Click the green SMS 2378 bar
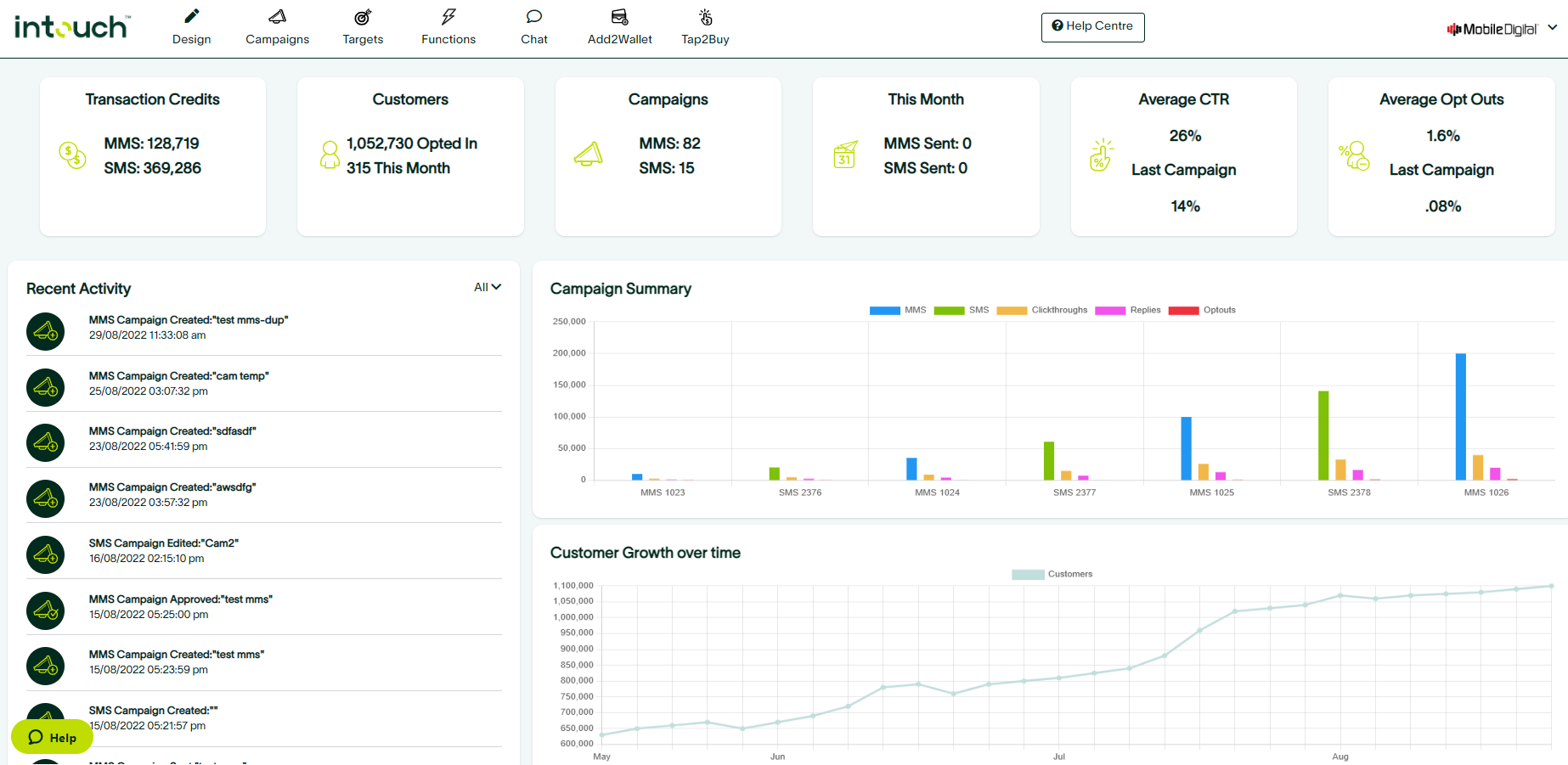This screenshot has width=1568, height=765. [x=1323, y=436]
